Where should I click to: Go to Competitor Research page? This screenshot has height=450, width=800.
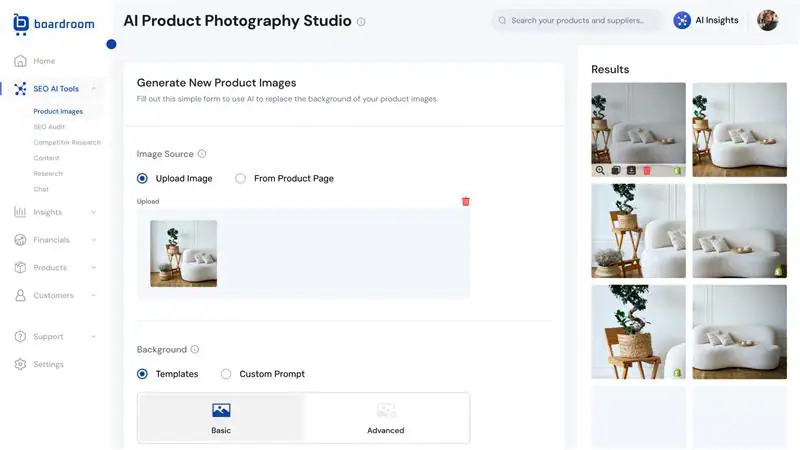[x=67, y=142]
